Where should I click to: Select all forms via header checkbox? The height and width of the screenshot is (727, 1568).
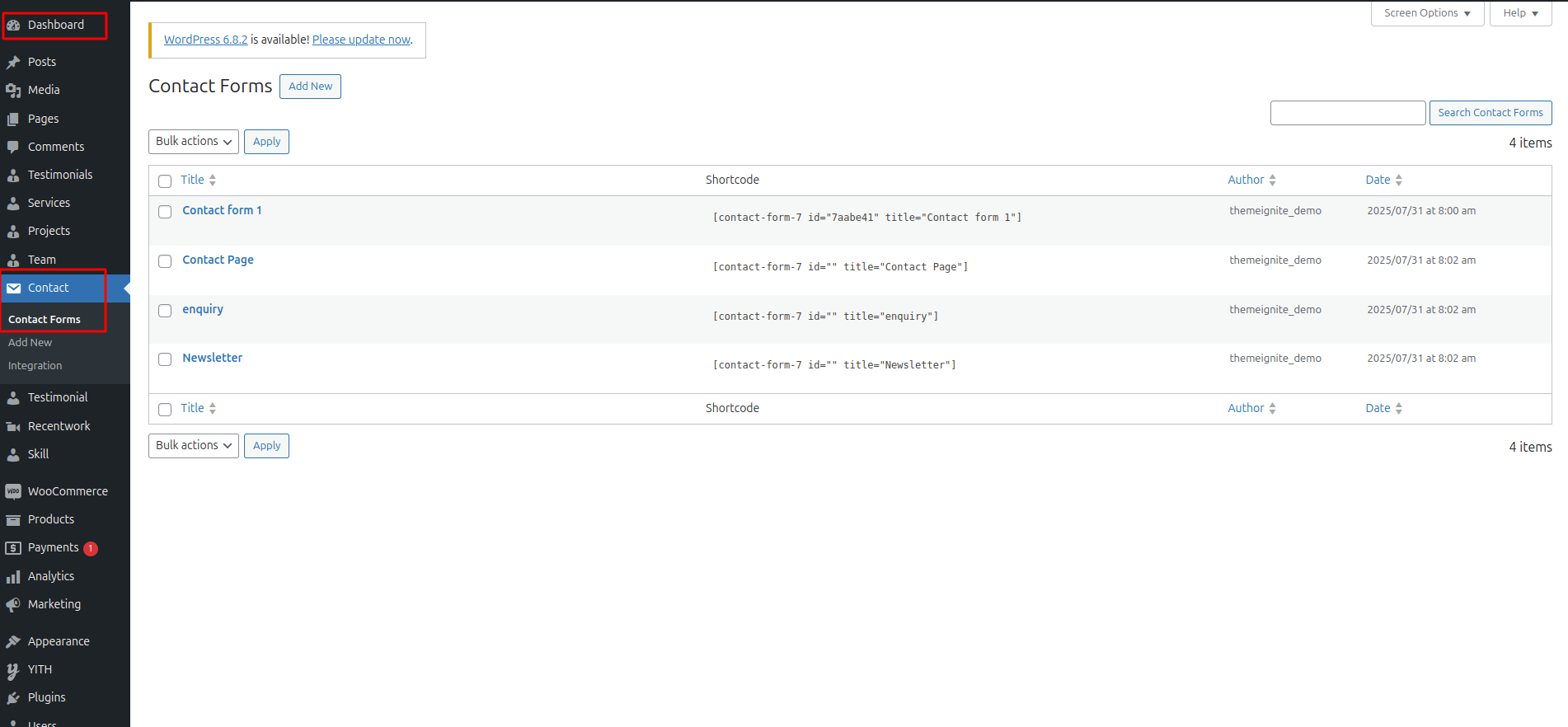click(165, 181)
